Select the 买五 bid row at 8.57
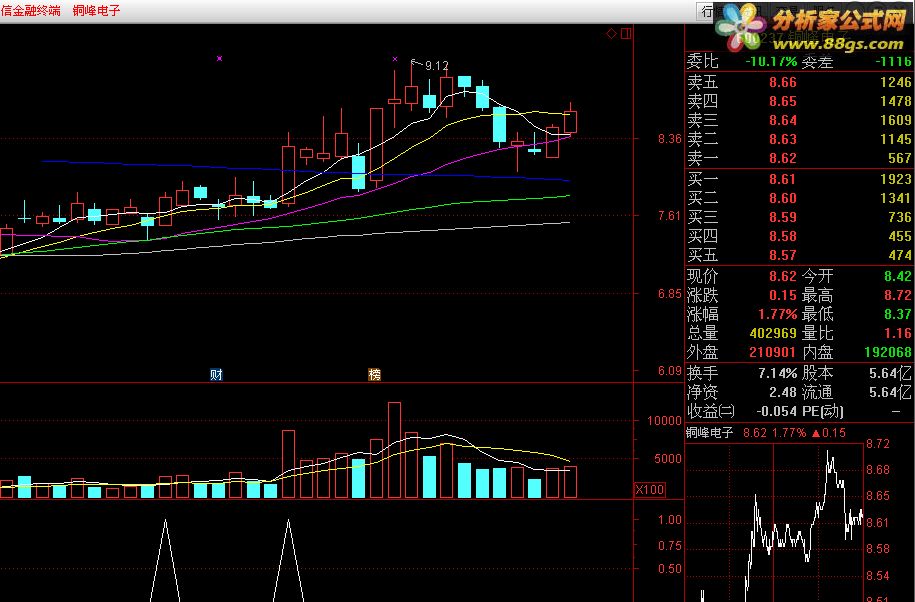Image resolution: width=915 pixels, height=602 pixels. (799, 255)
